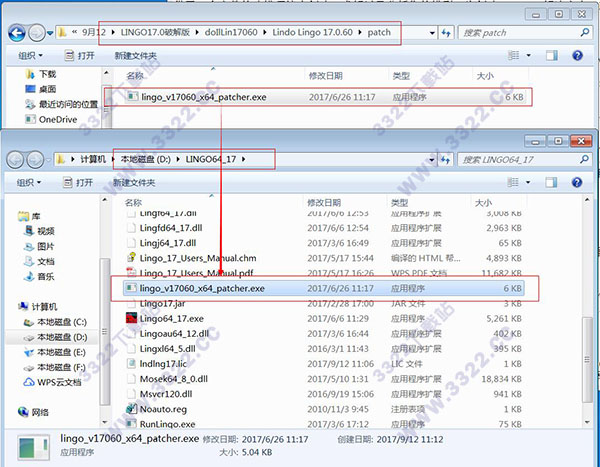Refresh address bar in patch window

[x=446, y=33]
